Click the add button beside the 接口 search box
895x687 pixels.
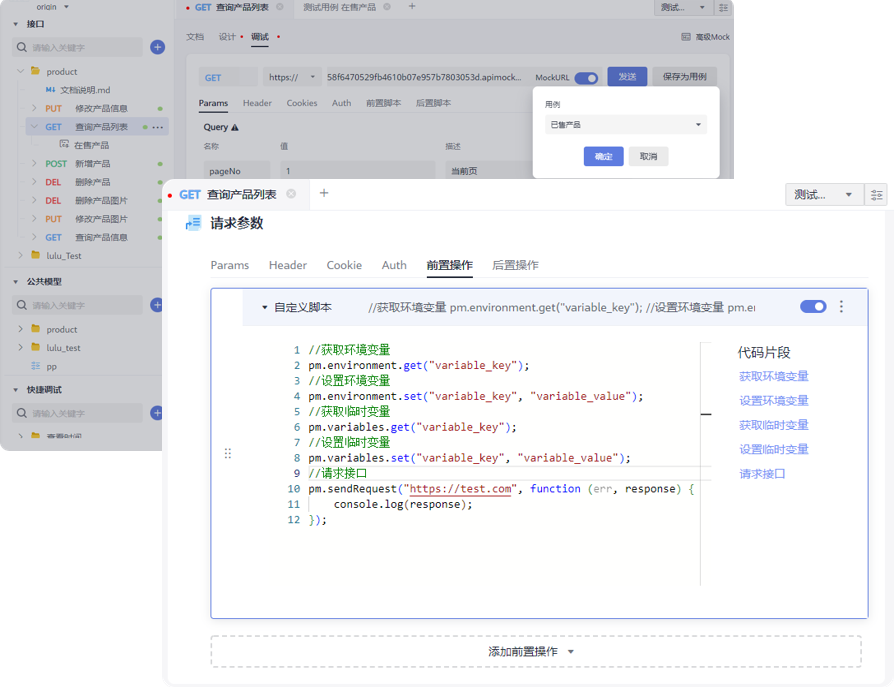pos(158,47)
